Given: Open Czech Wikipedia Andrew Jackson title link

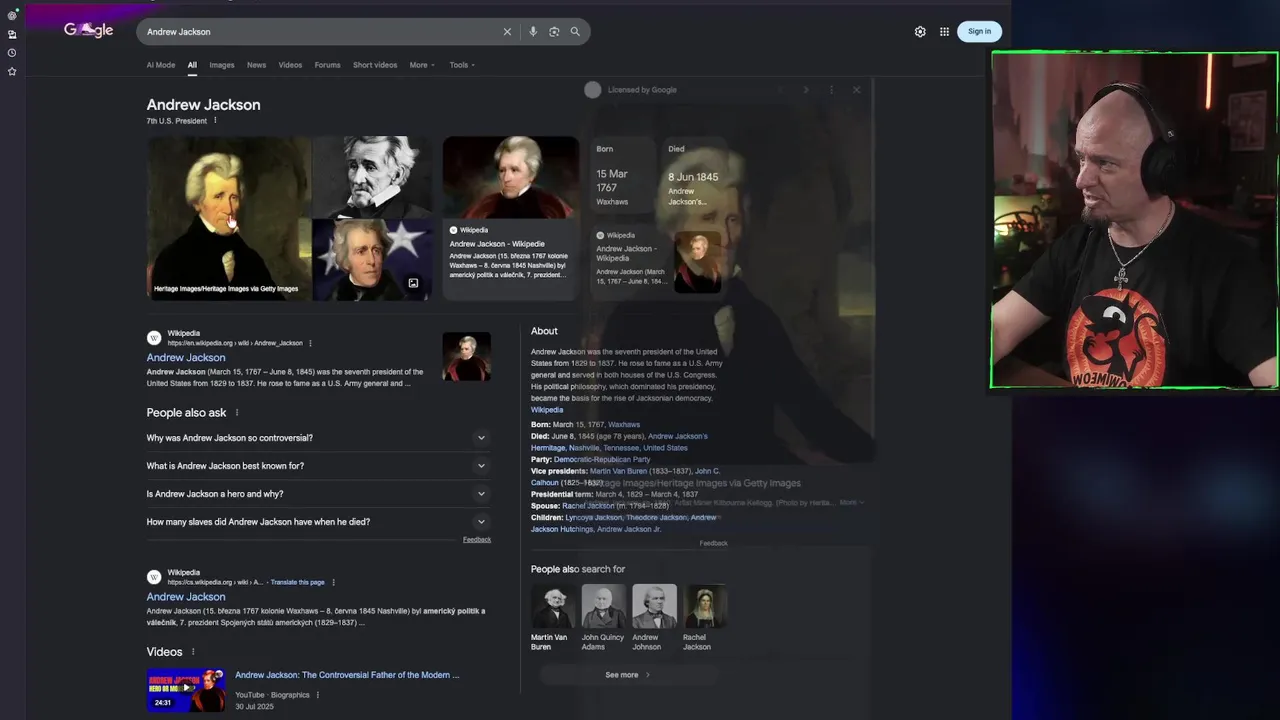Looking at the screenshot, I should tap(186, 597).
